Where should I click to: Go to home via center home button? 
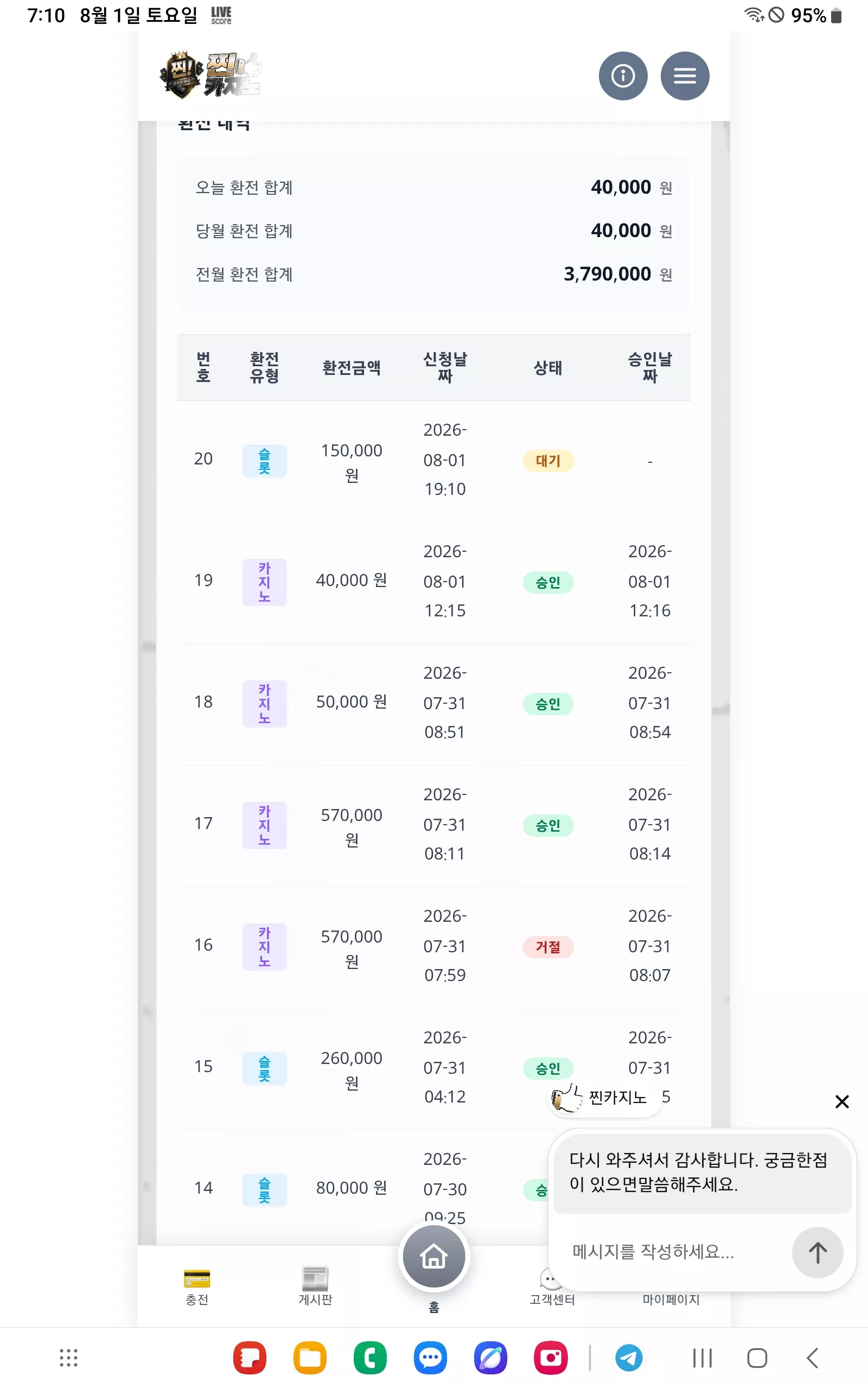[434, 1257]
